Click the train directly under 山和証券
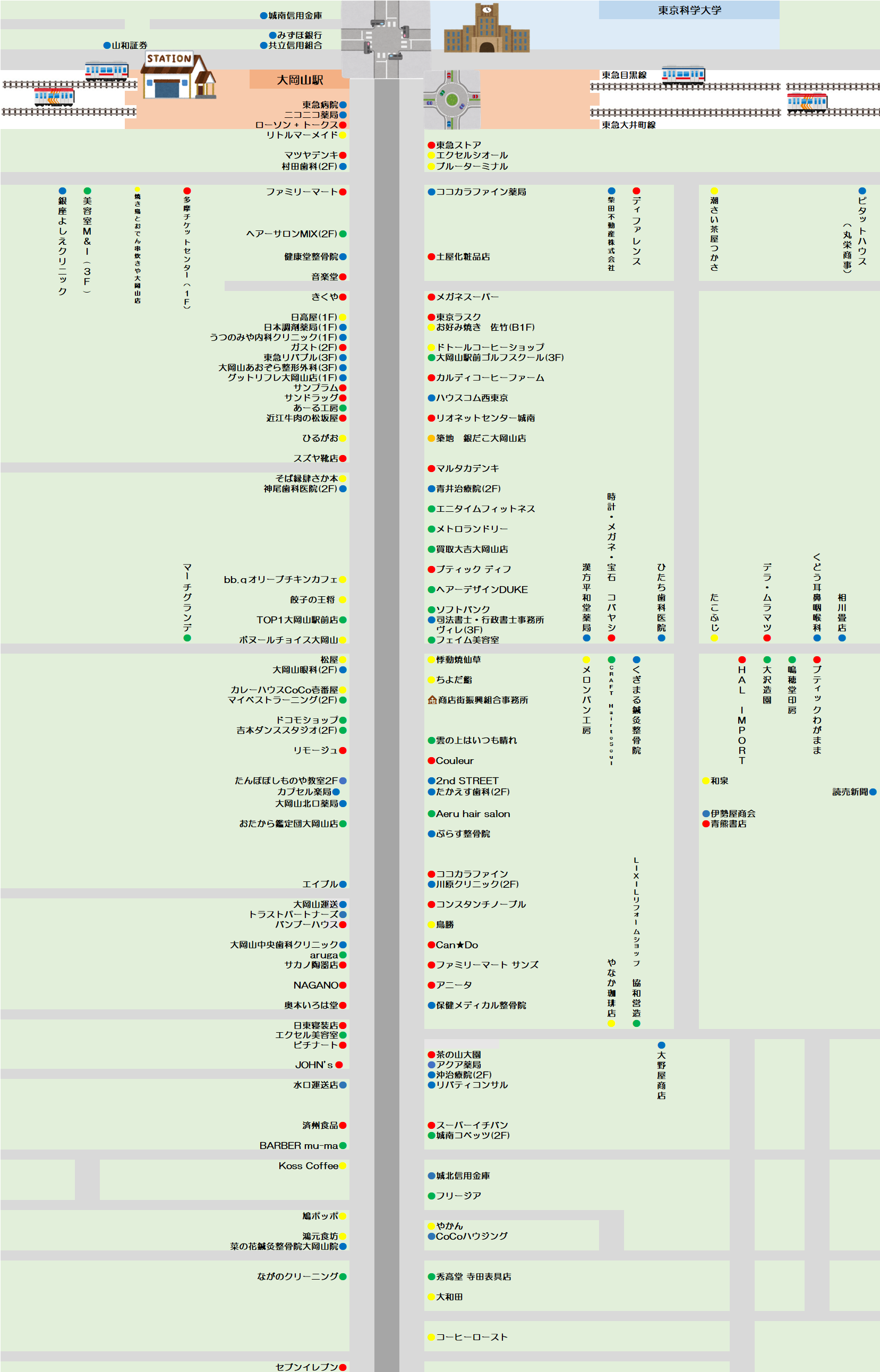 click(x=106, y=71)
